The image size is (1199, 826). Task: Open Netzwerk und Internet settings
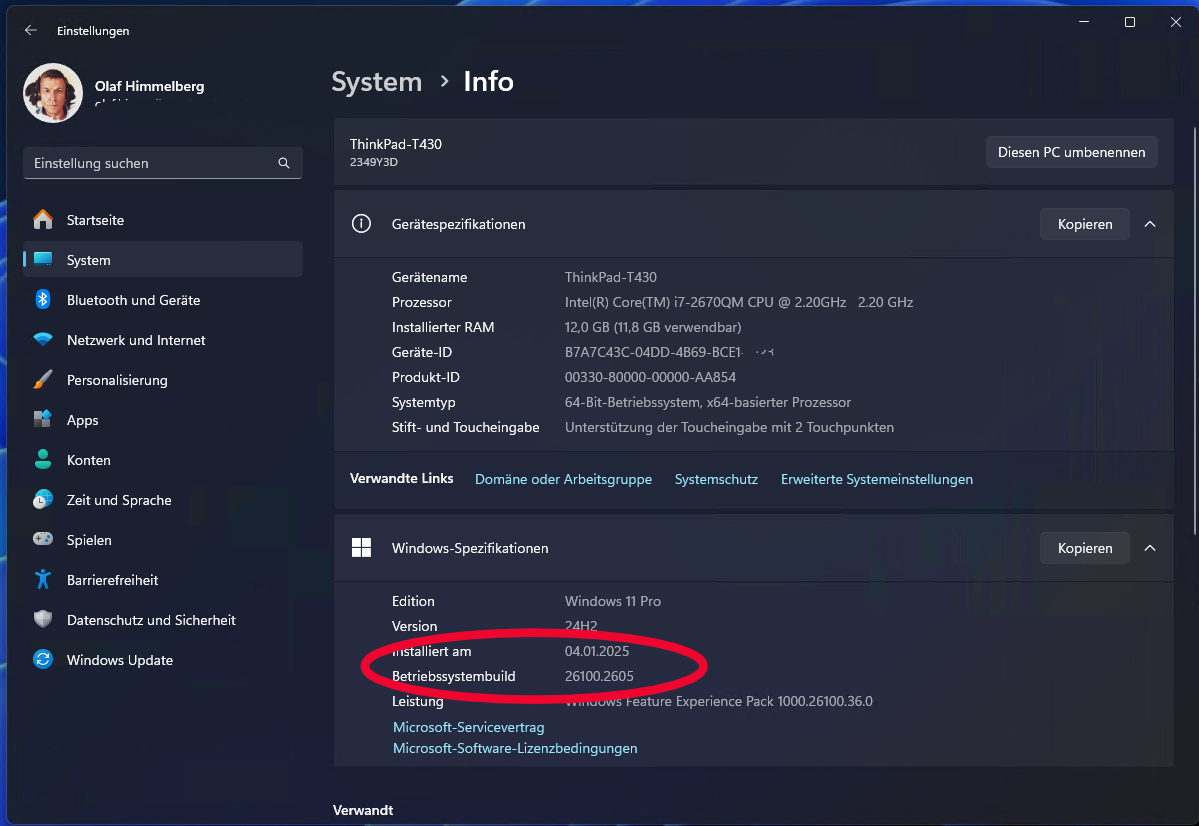(x=163, y=340)
